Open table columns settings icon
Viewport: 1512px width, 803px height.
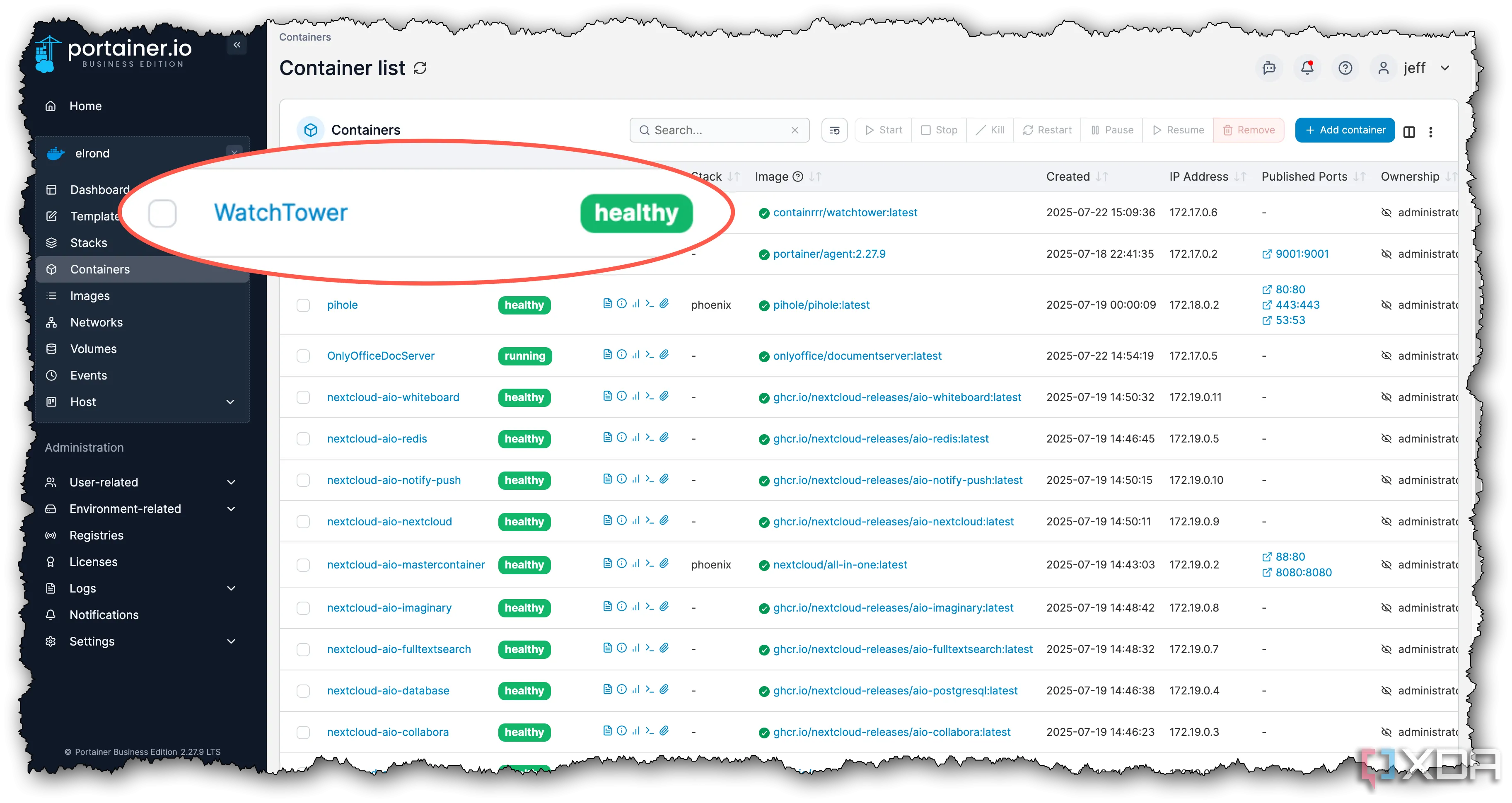1409,131
